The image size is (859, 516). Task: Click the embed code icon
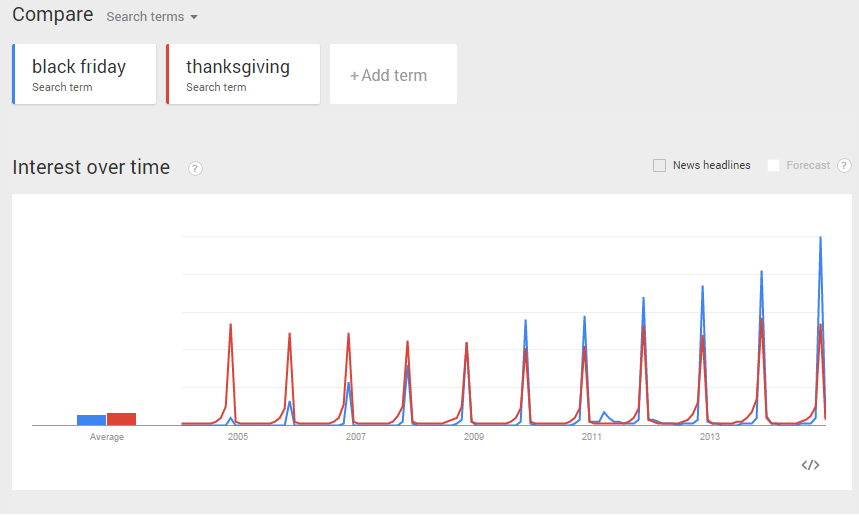pos(811,465)
